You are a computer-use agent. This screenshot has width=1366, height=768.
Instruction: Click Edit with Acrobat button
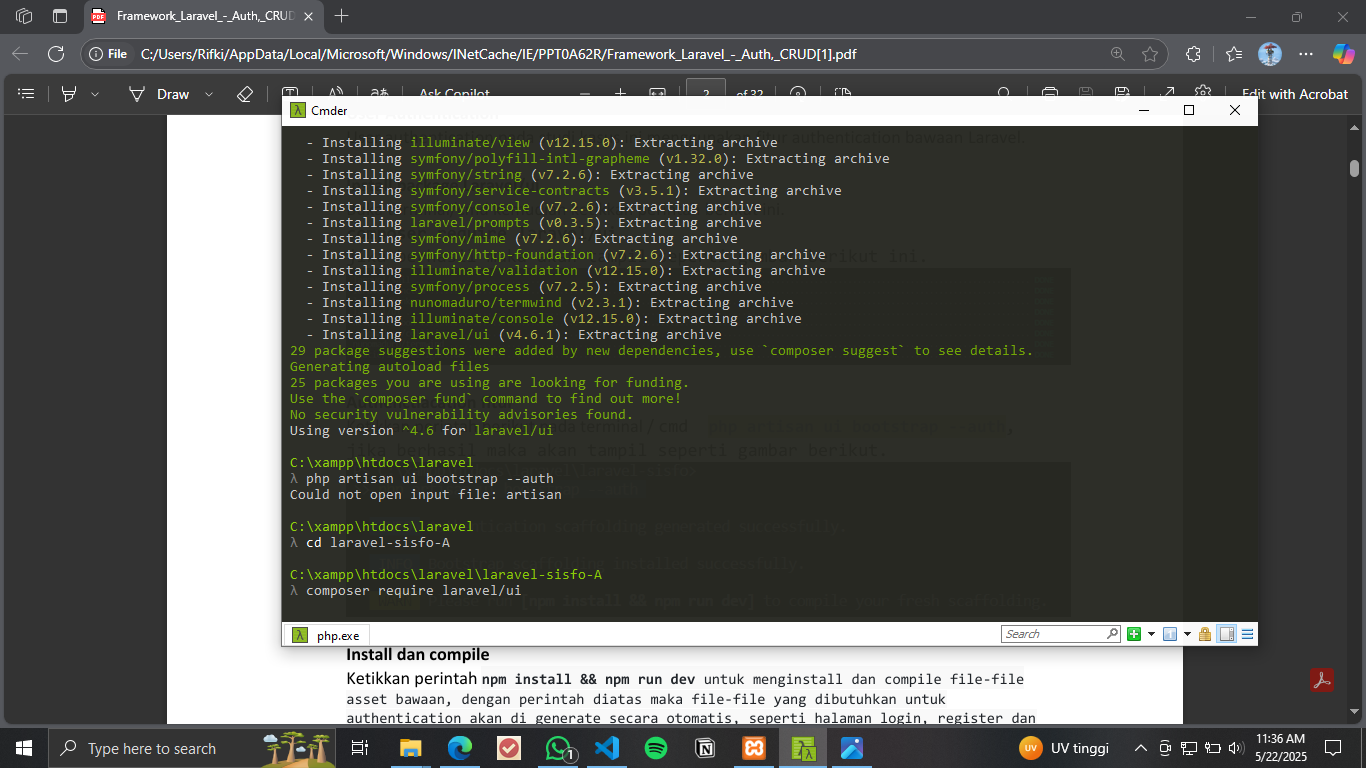coord(1294,94)
